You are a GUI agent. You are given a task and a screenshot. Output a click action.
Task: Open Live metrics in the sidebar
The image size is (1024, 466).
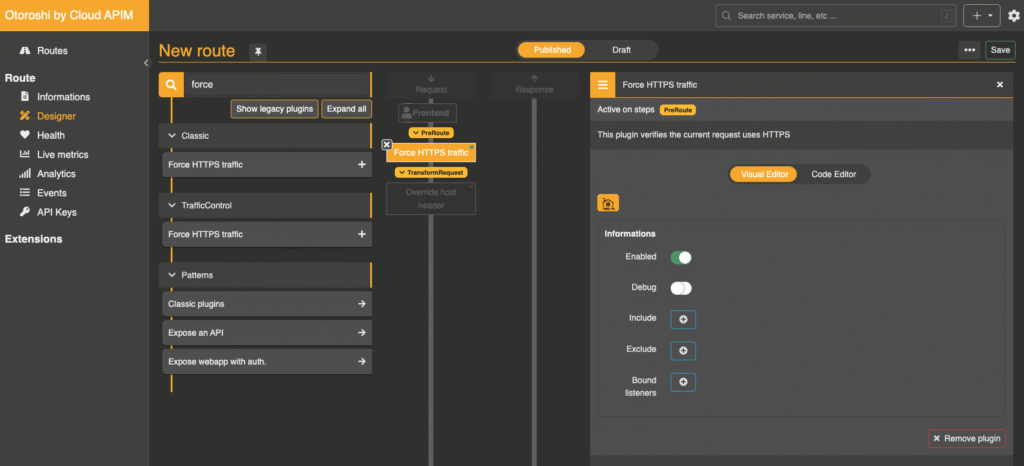(x=62, y=155)
